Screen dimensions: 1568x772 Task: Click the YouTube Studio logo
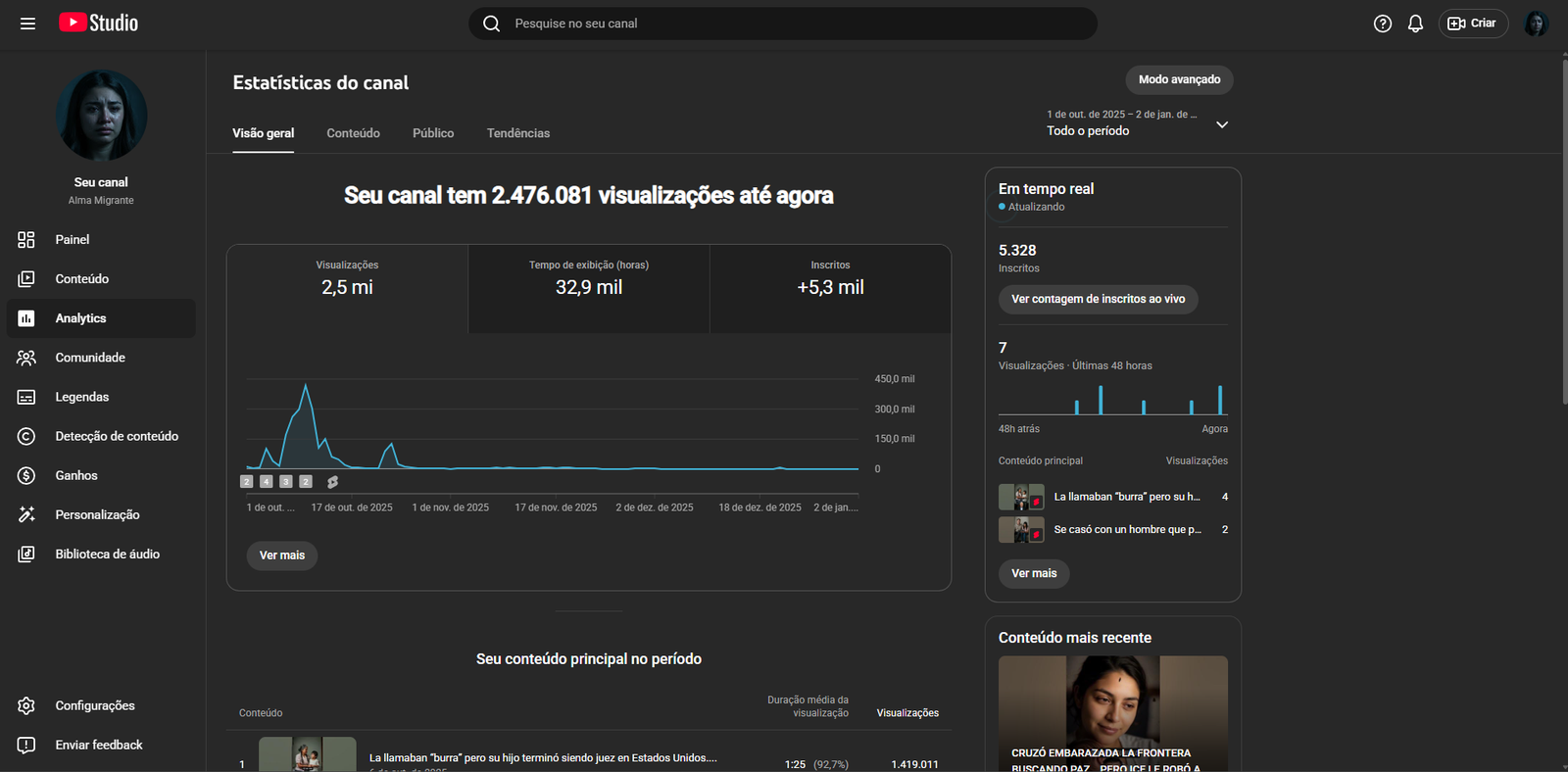tap(98, 23)
